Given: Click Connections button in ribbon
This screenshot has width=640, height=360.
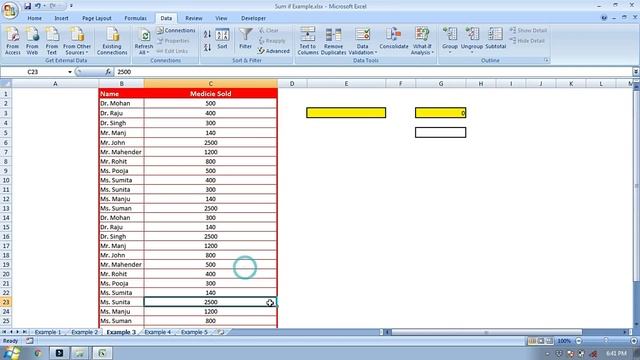Looking at the screenshot, I should [176, 31].
